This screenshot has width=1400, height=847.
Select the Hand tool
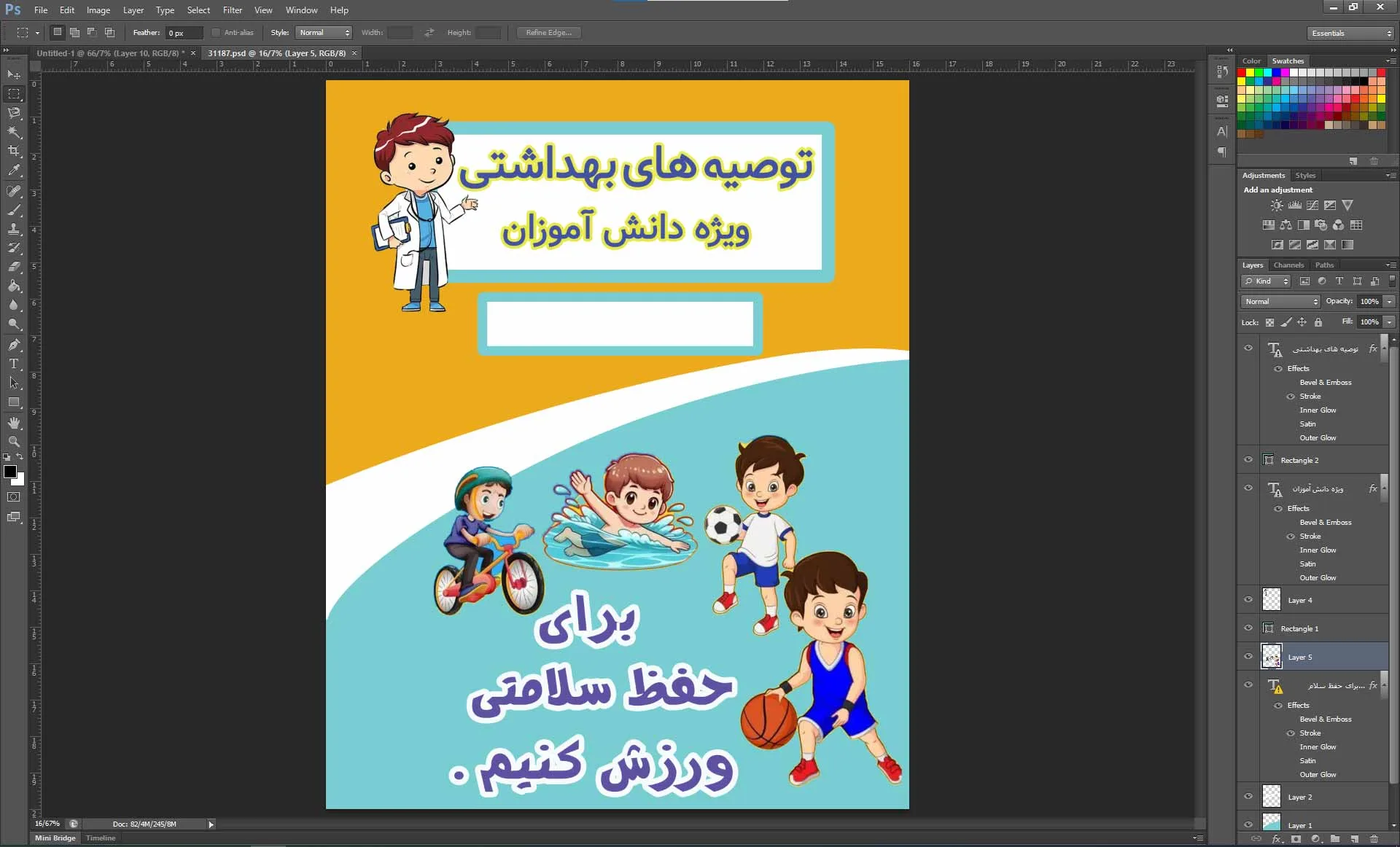click(x=14, y=423)
